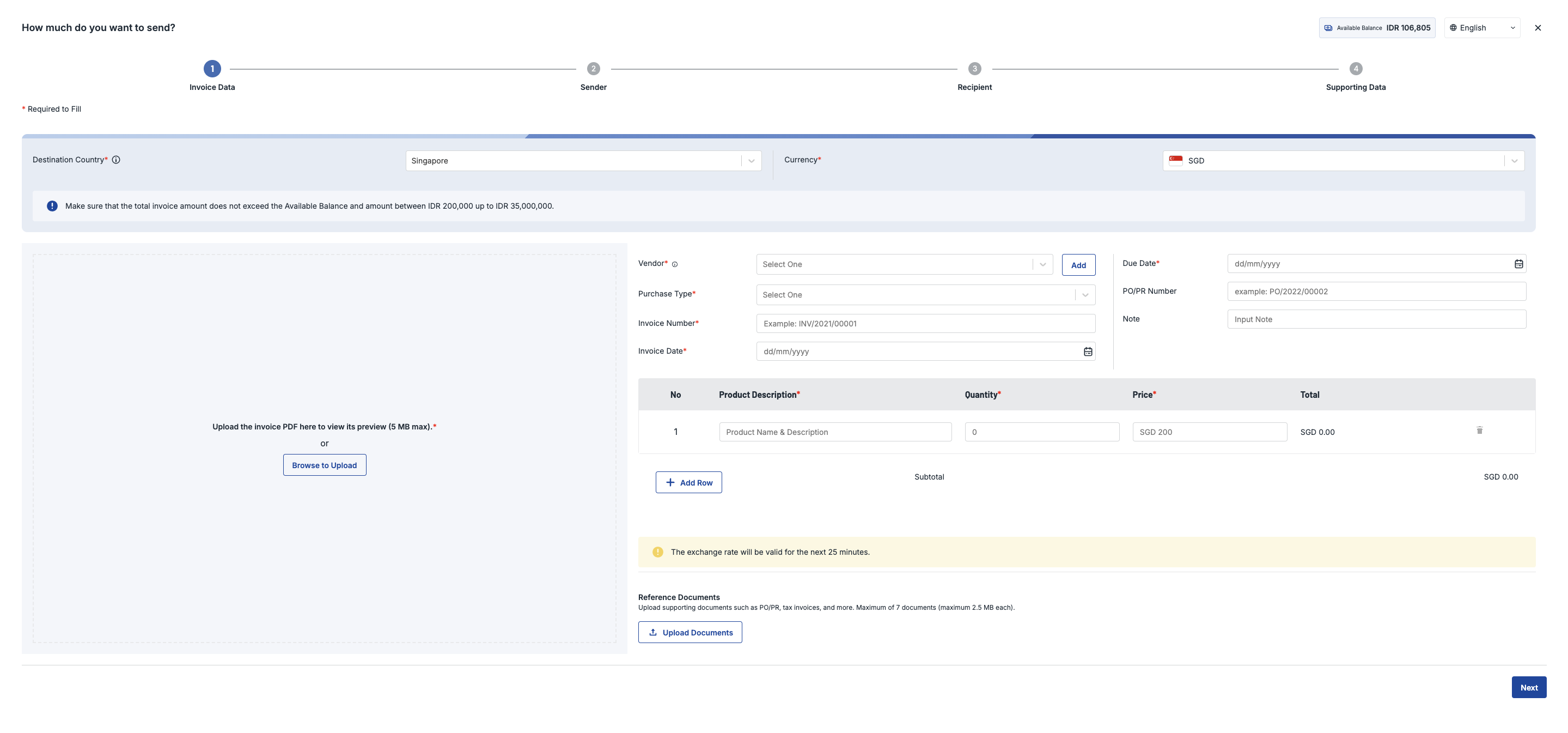Click the yellow exchange rate warning icon
Viewport: 1568px width, 733px height.
click(x=657, y=552)
